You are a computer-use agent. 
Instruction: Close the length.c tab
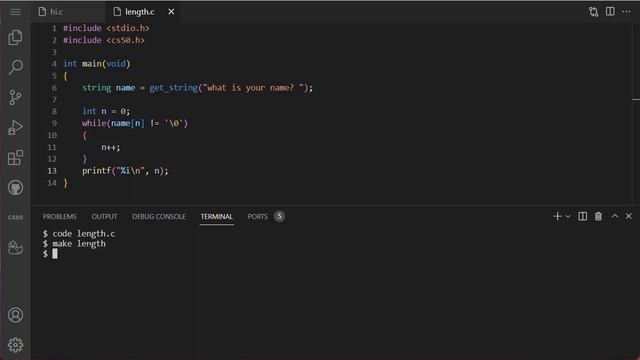pyautogui.click(x=171, y=12)
